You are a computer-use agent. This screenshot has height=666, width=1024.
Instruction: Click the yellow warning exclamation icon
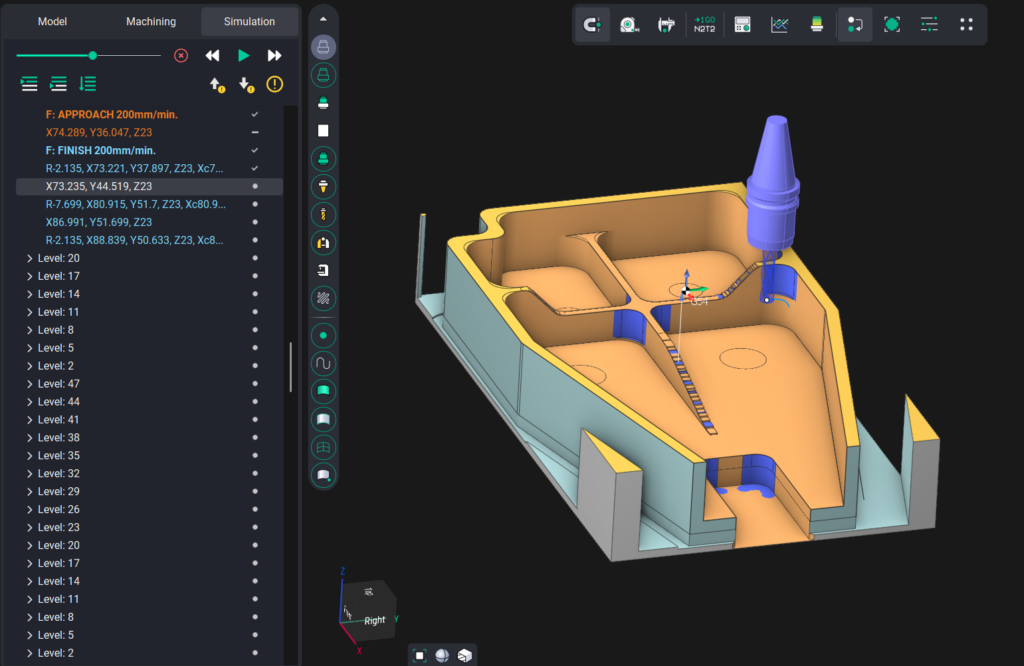point(275,85)
